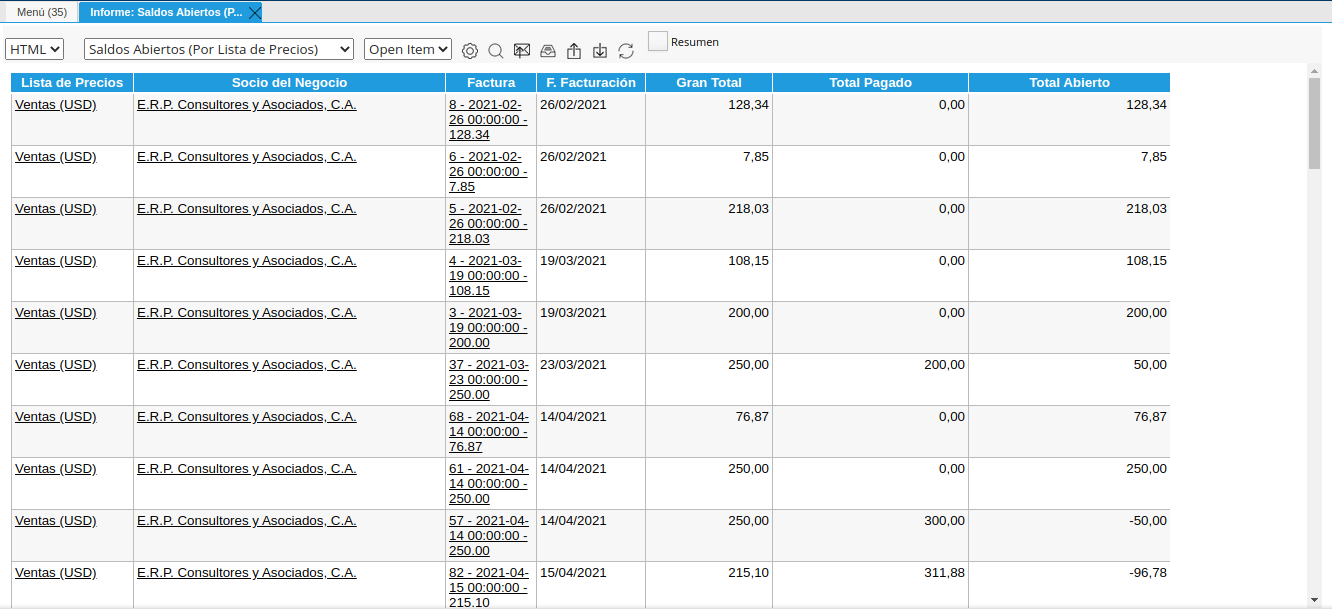The height and width of the screenshot is (609, 1332).
Task: Open invoice link 37 - 2021-03-23 250.00
Action: click(489, 380)
